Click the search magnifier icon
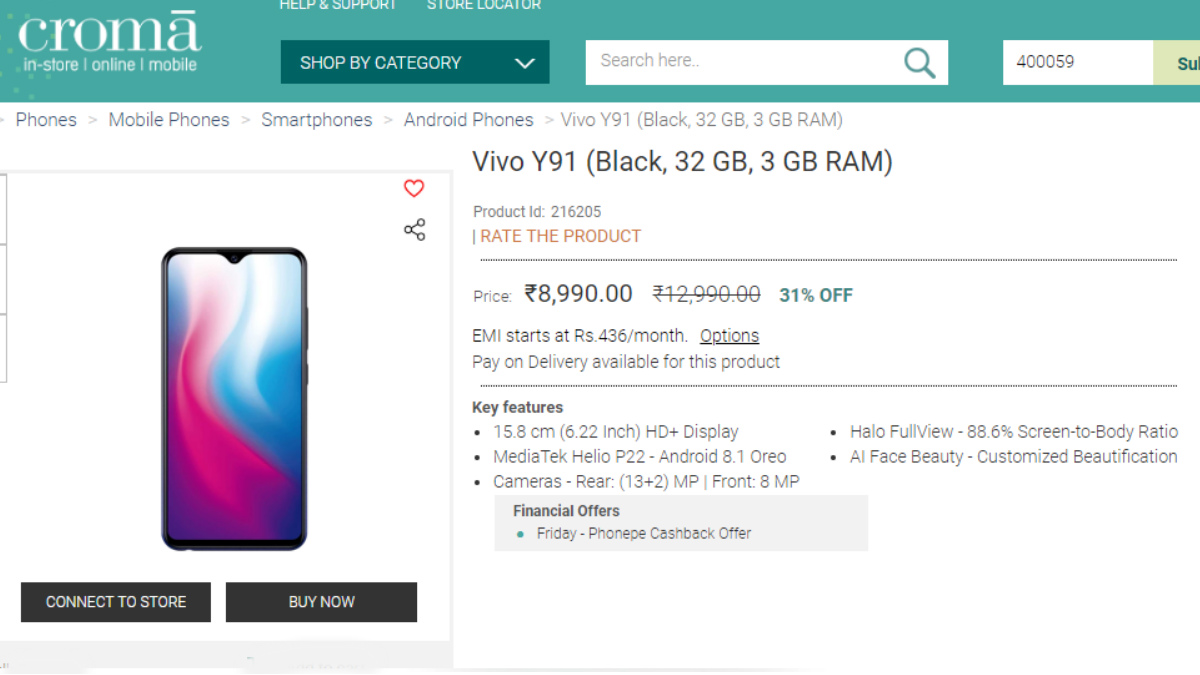This screenshot has width=1200, height=675. [x=918, y=62]
